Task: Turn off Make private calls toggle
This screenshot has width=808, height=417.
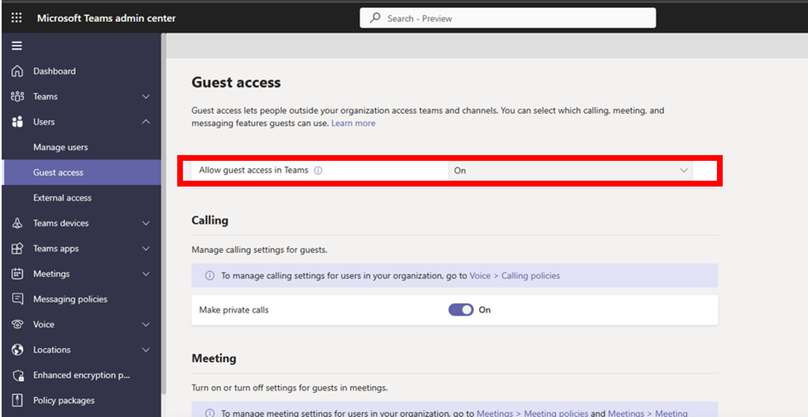Action: point(461,310)
